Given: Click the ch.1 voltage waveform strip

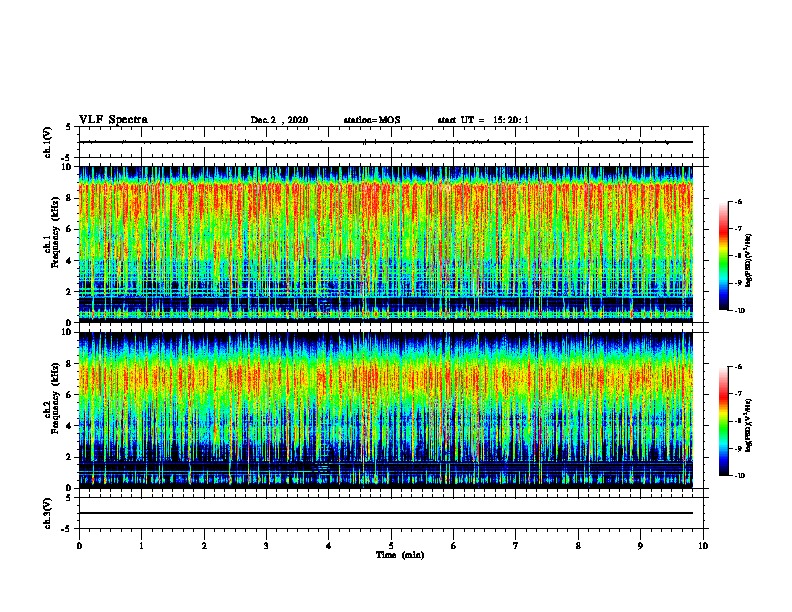Looking at the screenshot, I should point(391,142).
